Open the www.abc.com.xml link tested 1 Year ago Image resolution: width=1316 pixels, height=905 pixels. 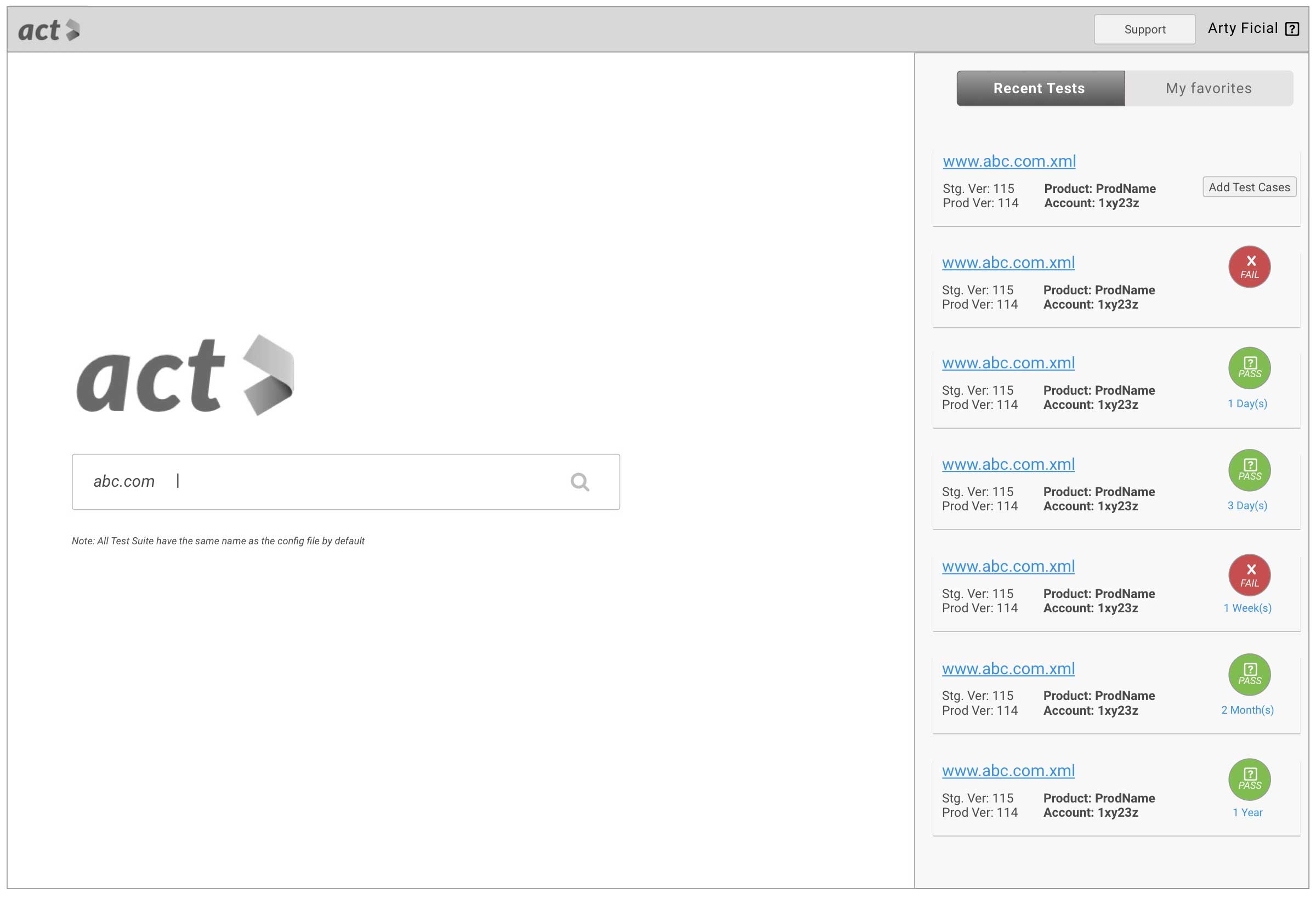[x=1007, y=771]
